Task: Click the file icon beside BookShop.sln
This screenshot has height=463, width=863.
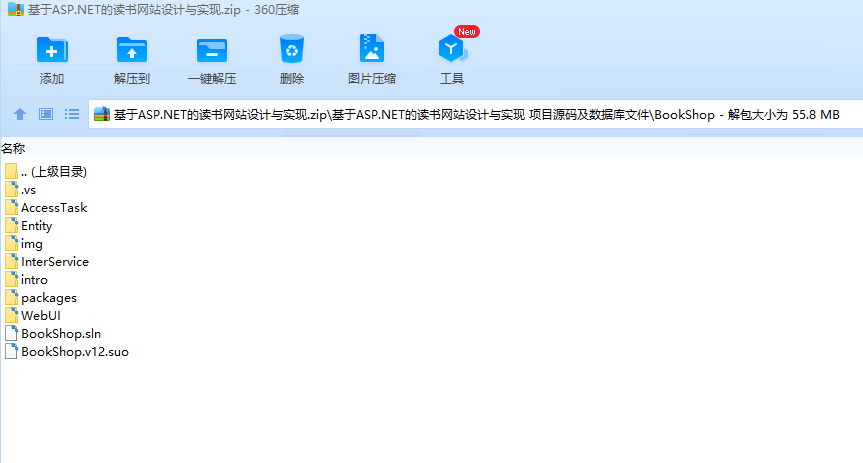Action: click(x=11, y=334)
